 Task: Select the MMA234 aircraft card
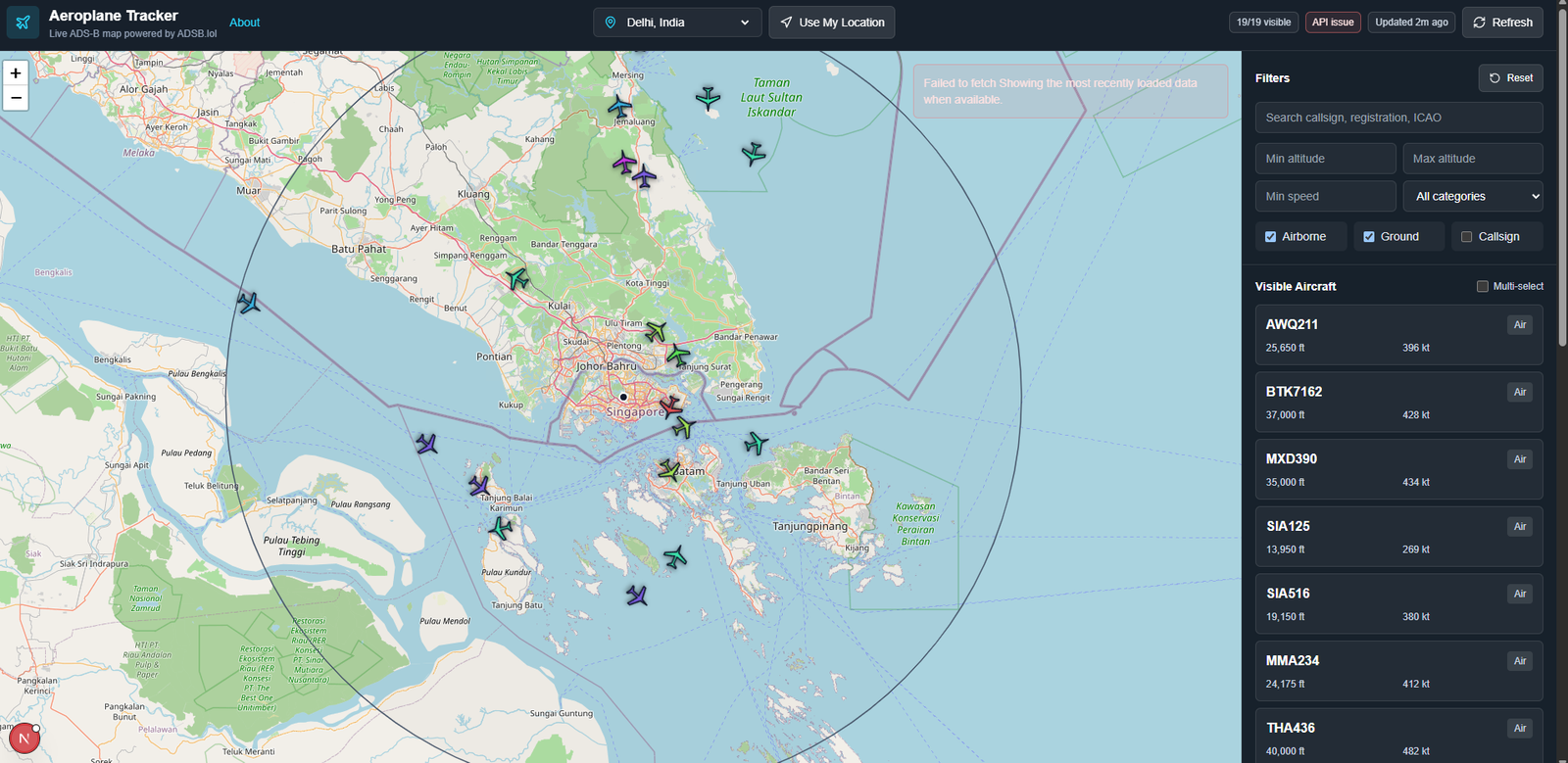(x=1398, y=671)
